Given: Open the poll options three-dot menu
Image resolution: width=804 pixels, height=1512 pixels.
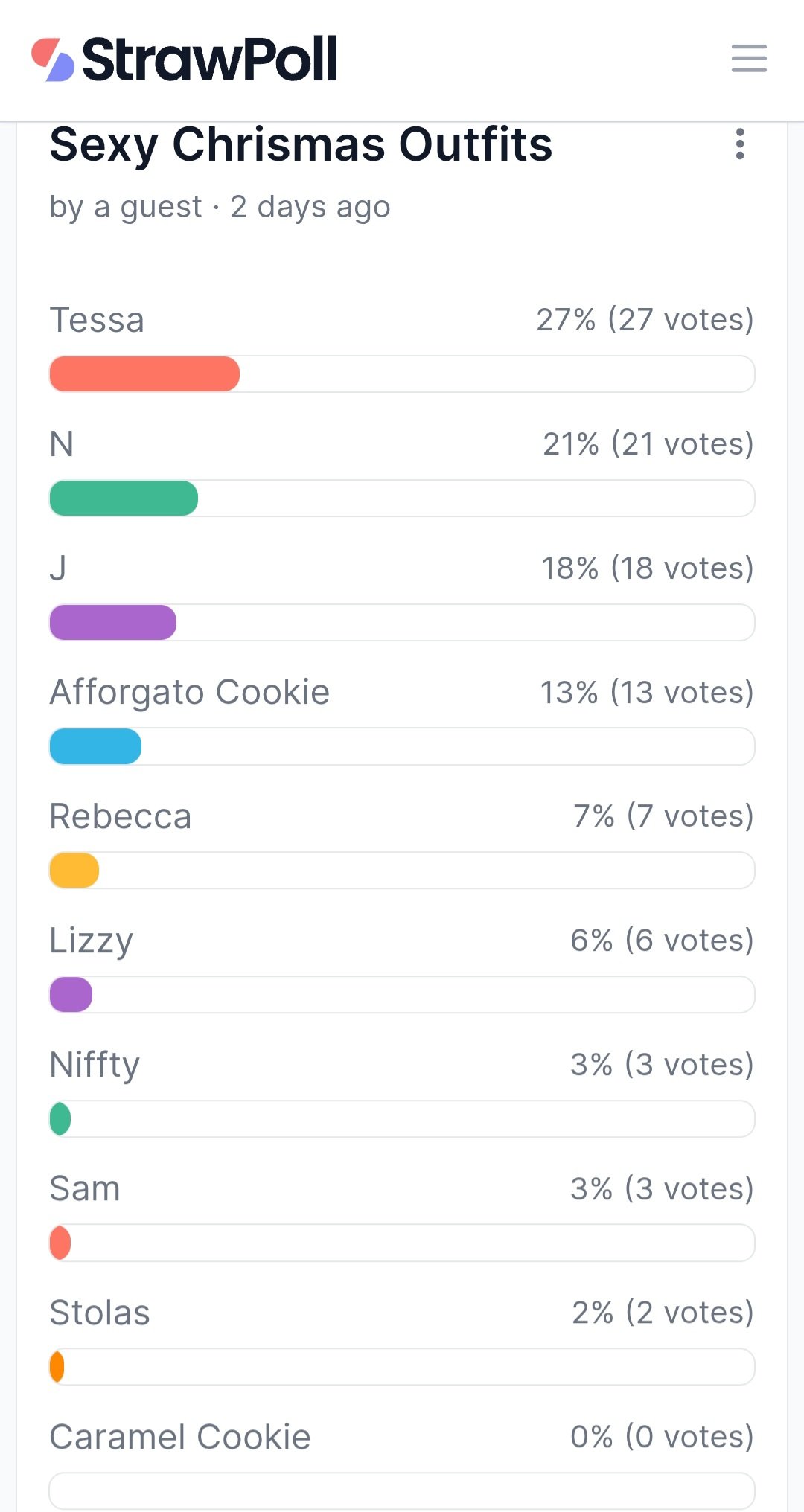Looking at the screenshot, I should [x=739, y=144].
